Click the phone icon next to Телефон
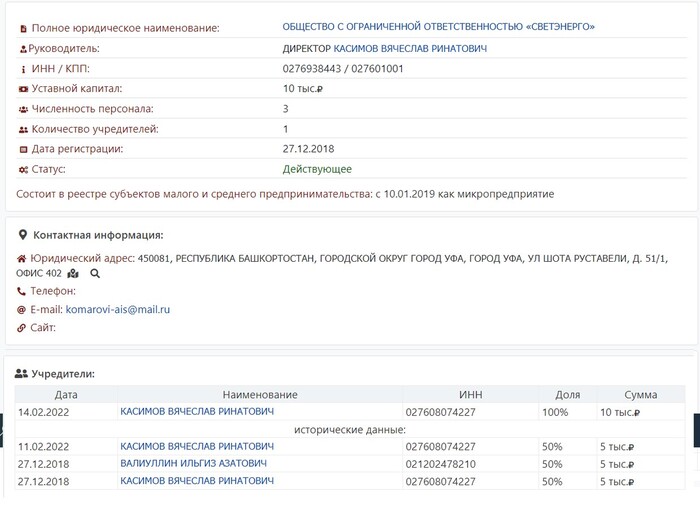This screenshot has width=700, height=523. (x=22, y=291)
